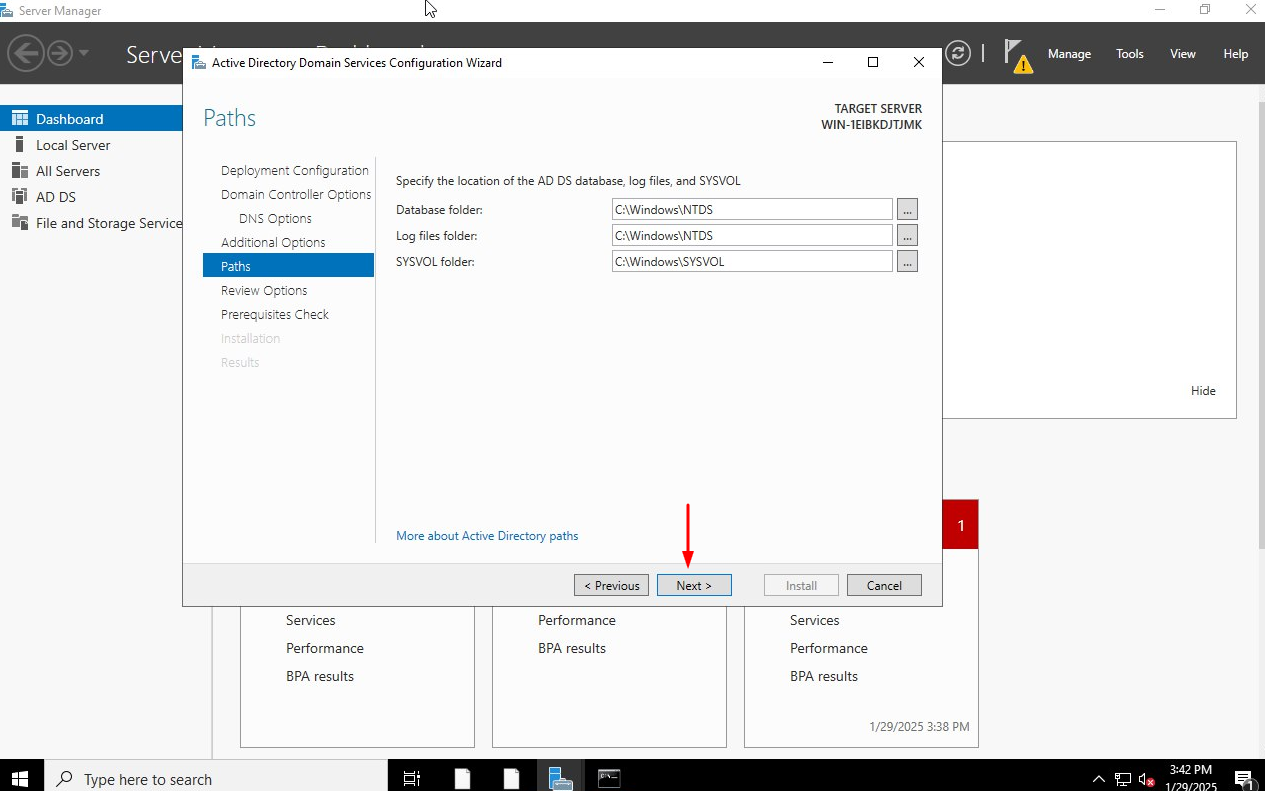Select the AD DS sidebar icon
Image resolution: width=1265 pixels, height=791 pixels.
(x=19, y=197)
